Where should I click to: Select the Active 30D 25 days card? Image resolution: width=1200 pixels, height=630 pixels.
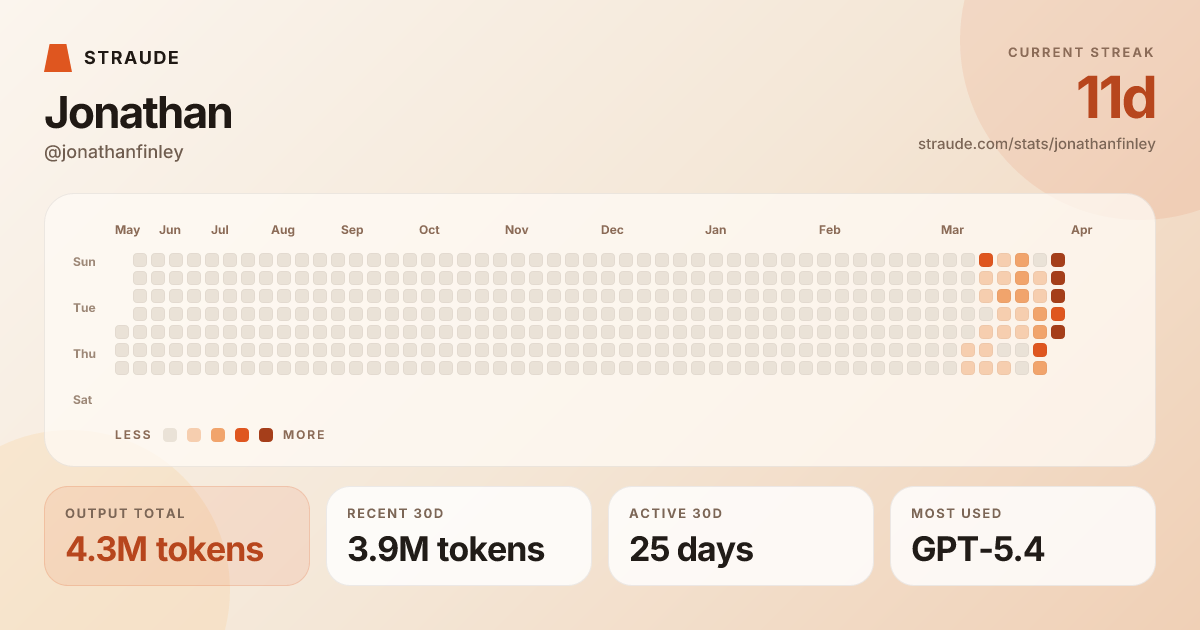741,536
